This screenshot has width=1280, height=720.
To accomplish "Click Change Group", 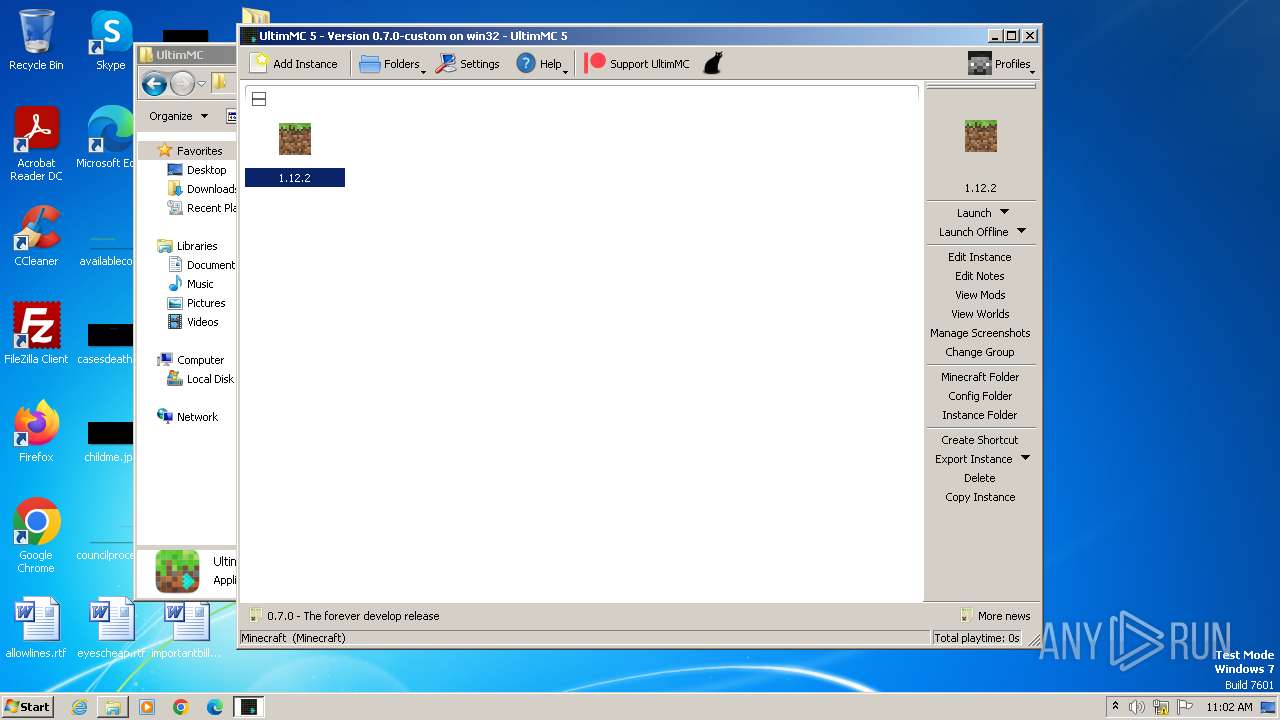I will pos(980,352).
